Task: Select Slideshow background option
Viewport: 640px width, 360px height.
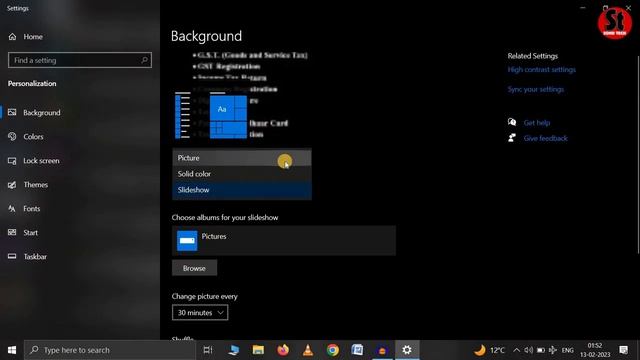Action: [x=242, y=190]
